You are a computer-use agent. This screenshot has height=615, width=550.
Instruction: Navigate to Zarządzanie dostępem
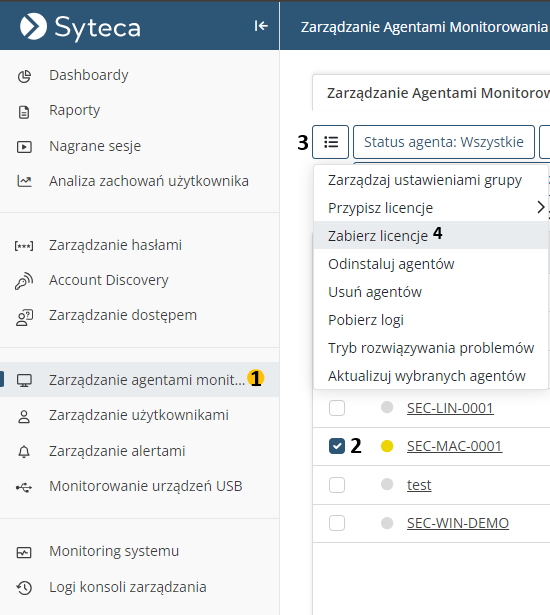123,315
